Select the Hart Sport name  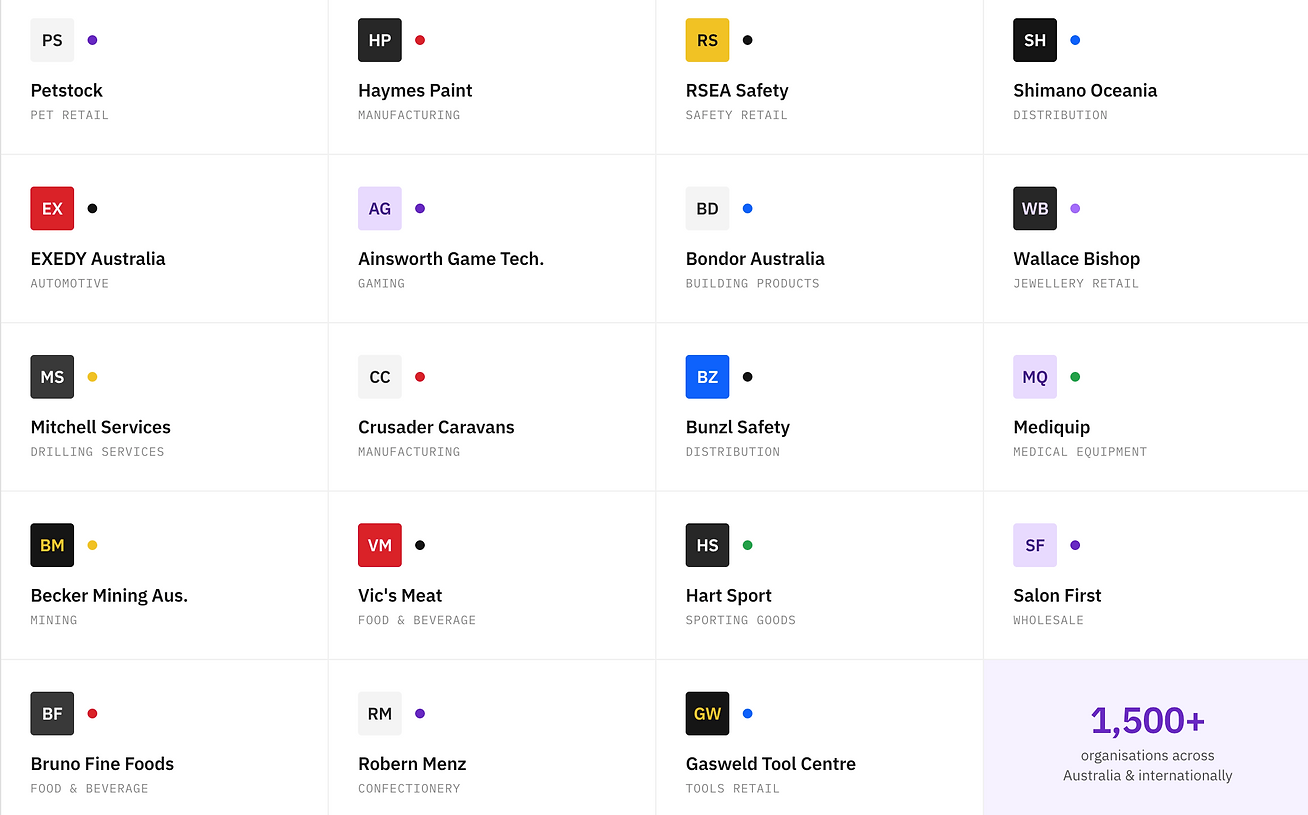[729, 595]
